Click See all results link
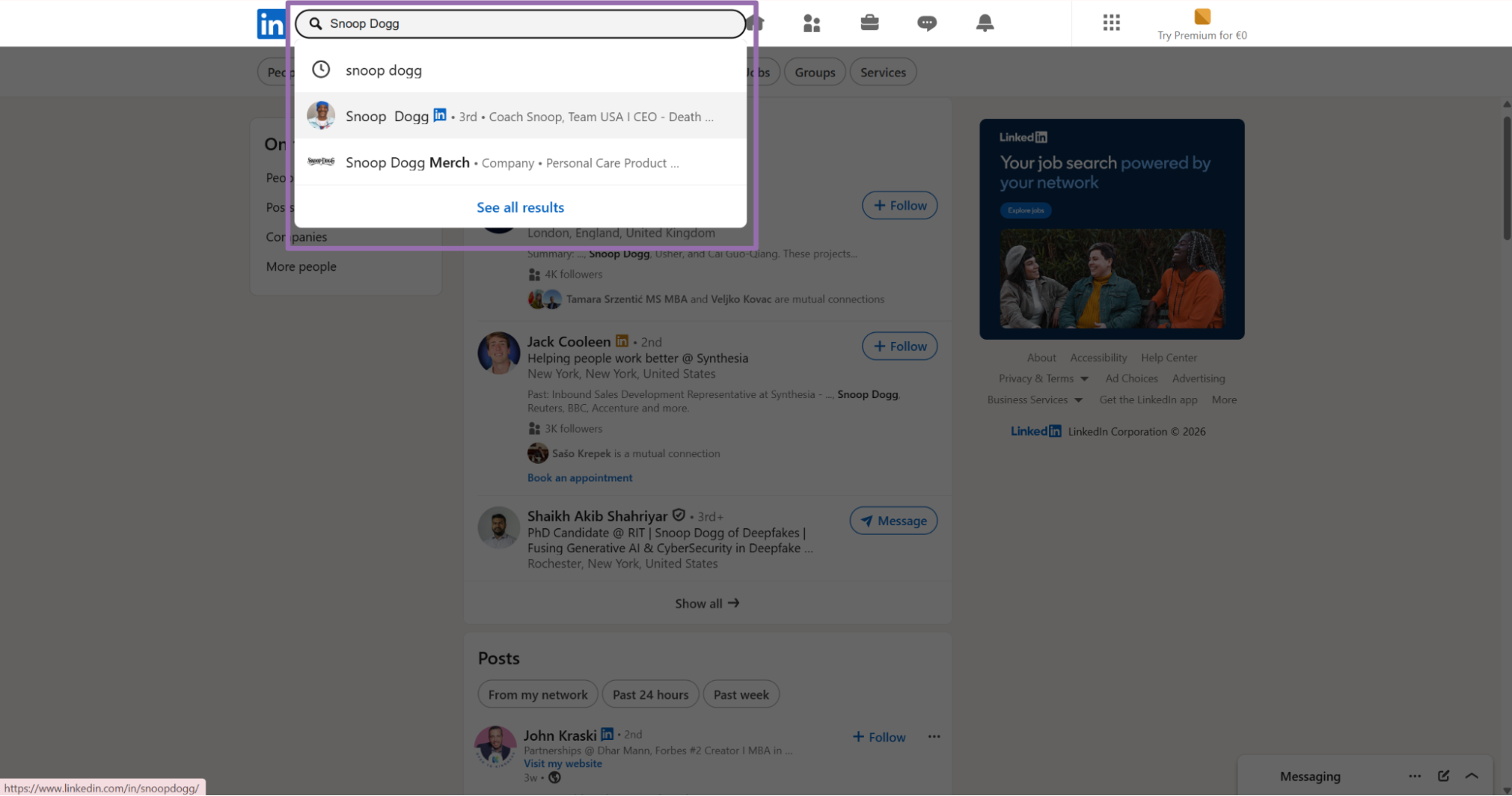Image resolution: width=1512 pixels, height=796 pixels. 520,207
